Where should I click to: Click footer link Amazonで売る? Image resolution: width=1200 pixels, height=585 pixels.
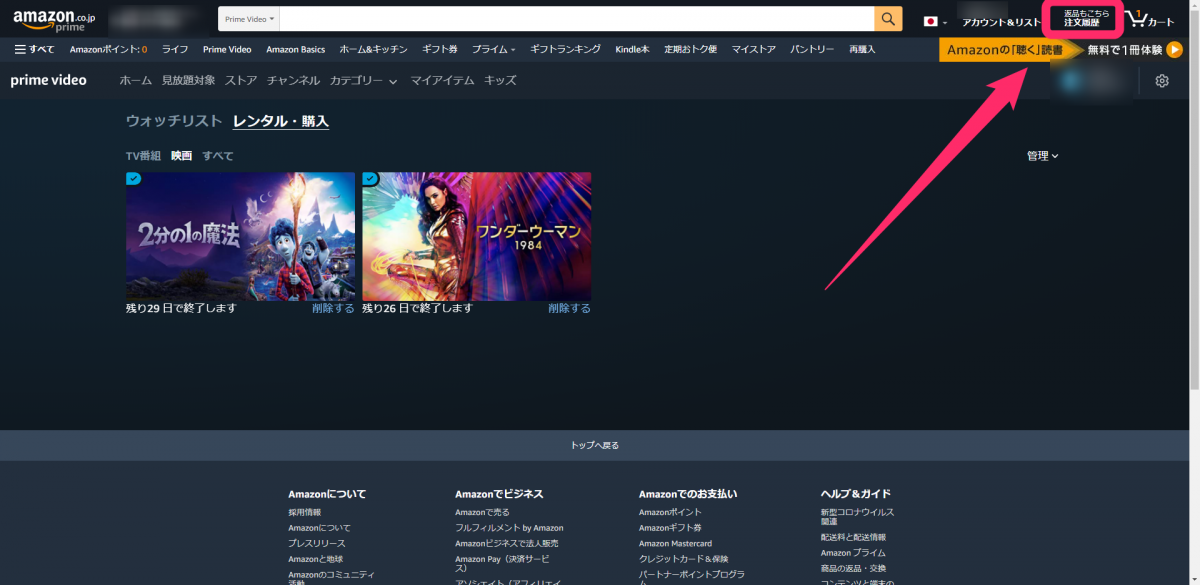(x=482, y=513)
